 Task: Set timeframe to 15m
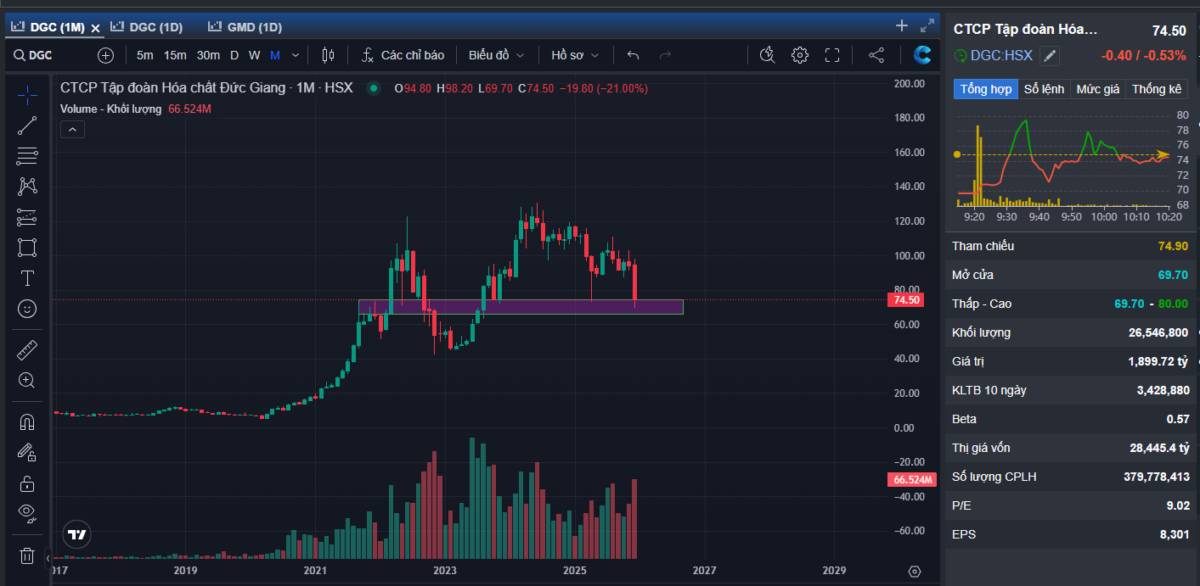175,55
